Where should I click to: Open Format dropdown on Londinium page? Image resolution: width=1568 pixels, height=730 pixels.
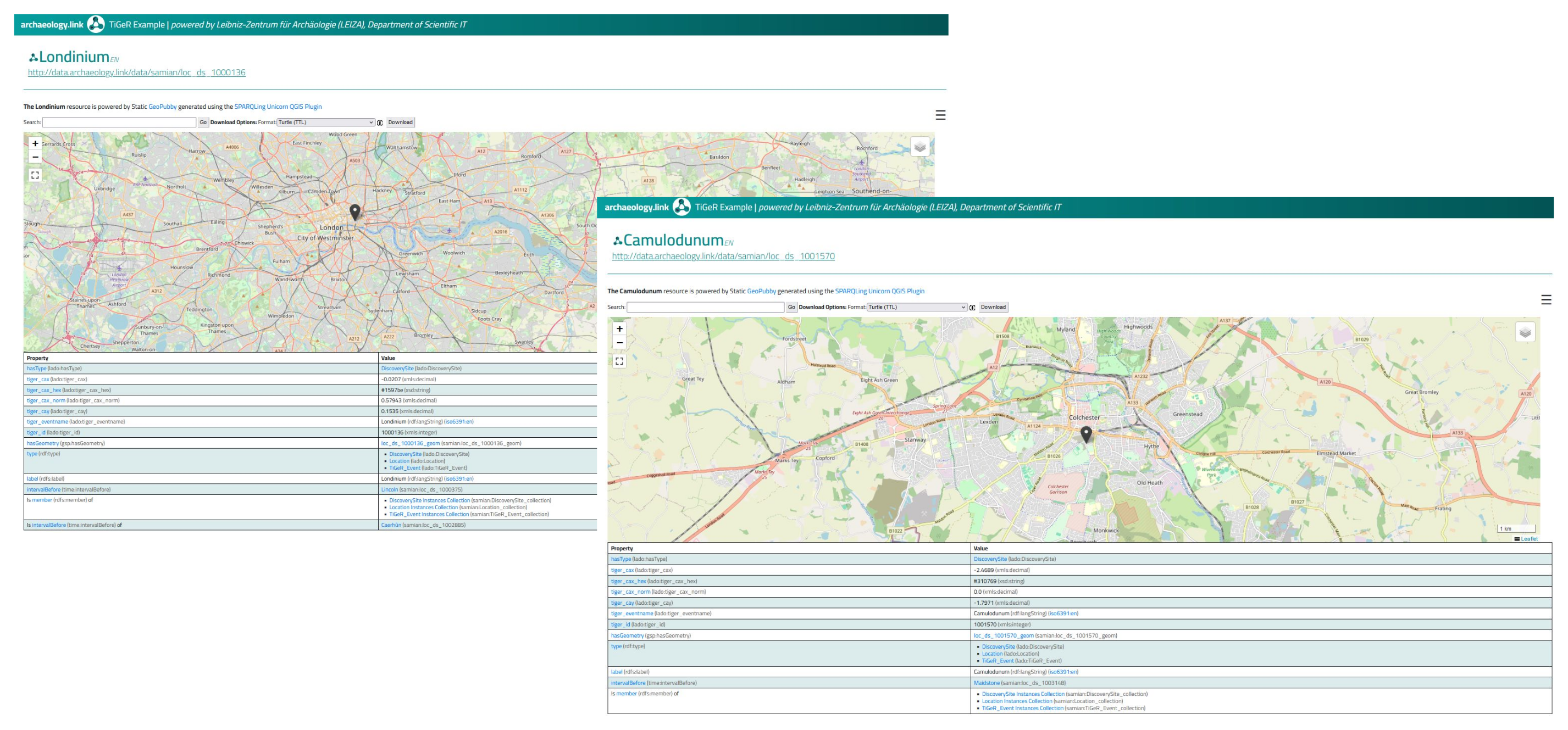(326, 122)
